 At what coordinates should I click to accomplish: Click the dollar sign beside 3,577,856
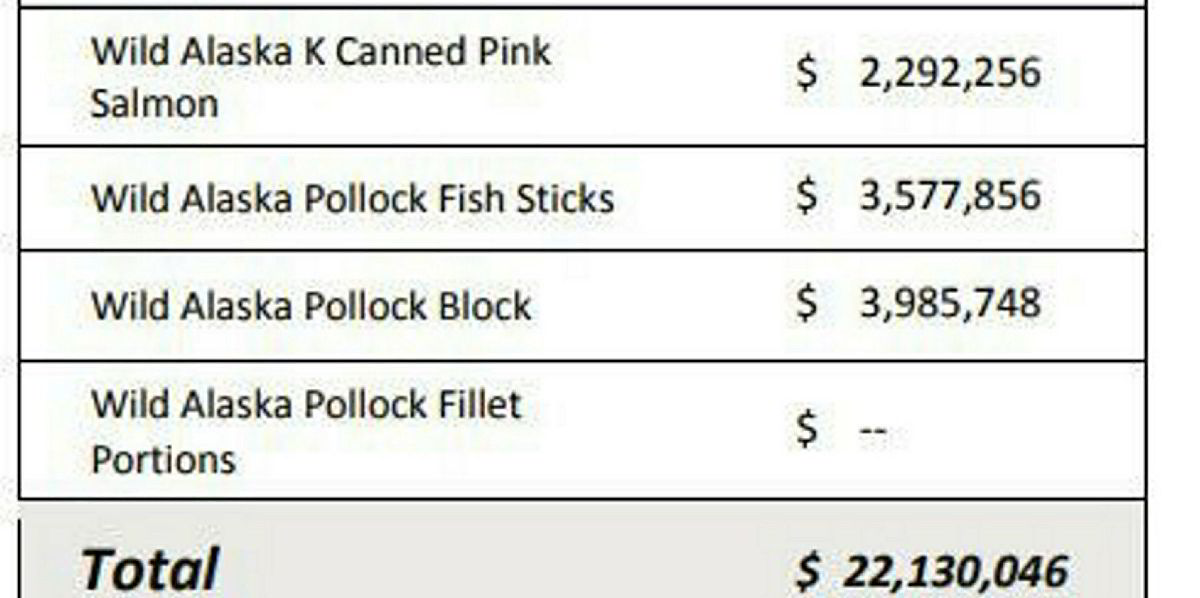[x=806, y=195]
